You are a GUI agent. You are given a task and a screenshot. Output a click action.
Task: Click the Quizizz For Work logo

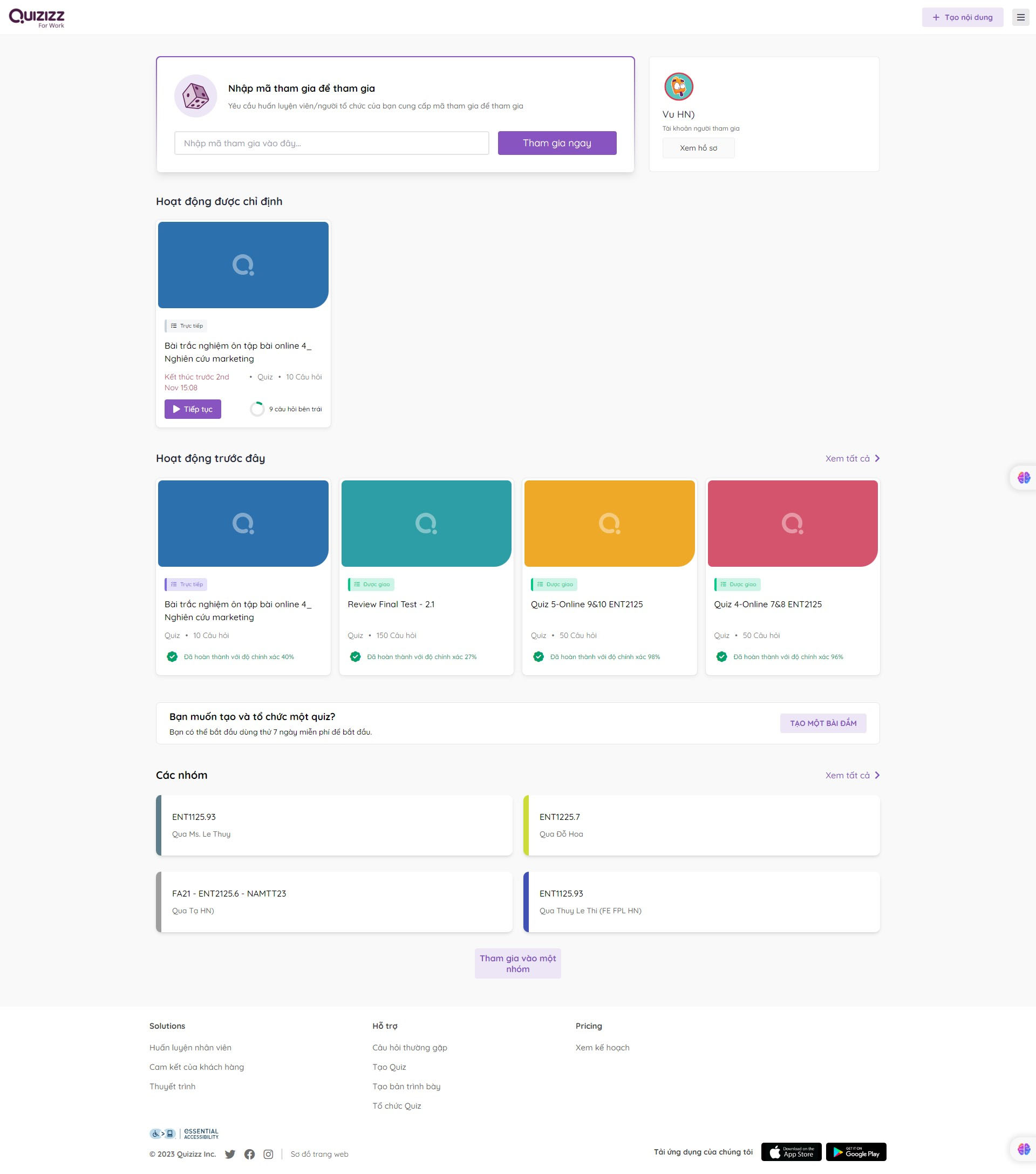37,18
